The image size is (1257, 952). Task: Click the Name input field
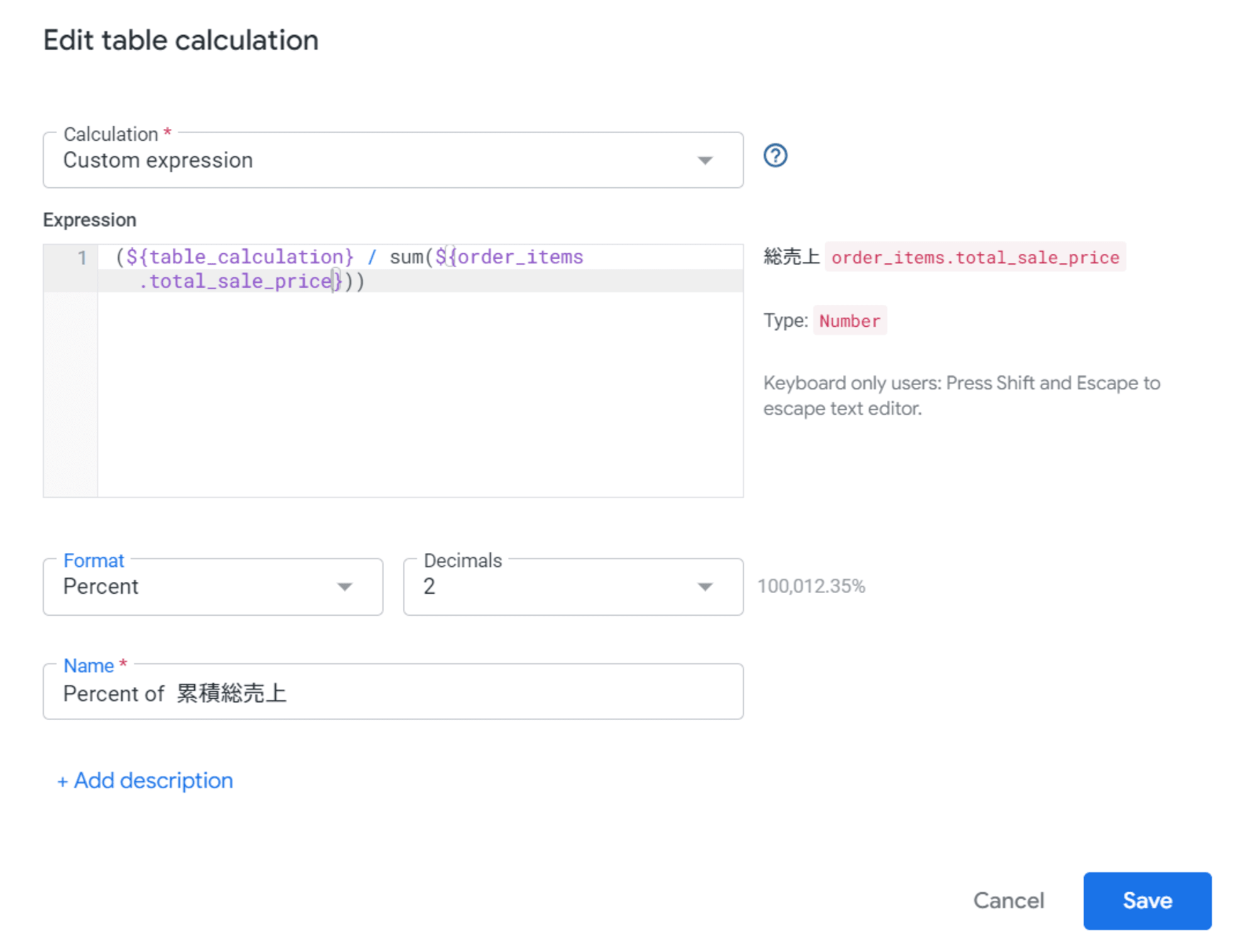tap(393, 692)
